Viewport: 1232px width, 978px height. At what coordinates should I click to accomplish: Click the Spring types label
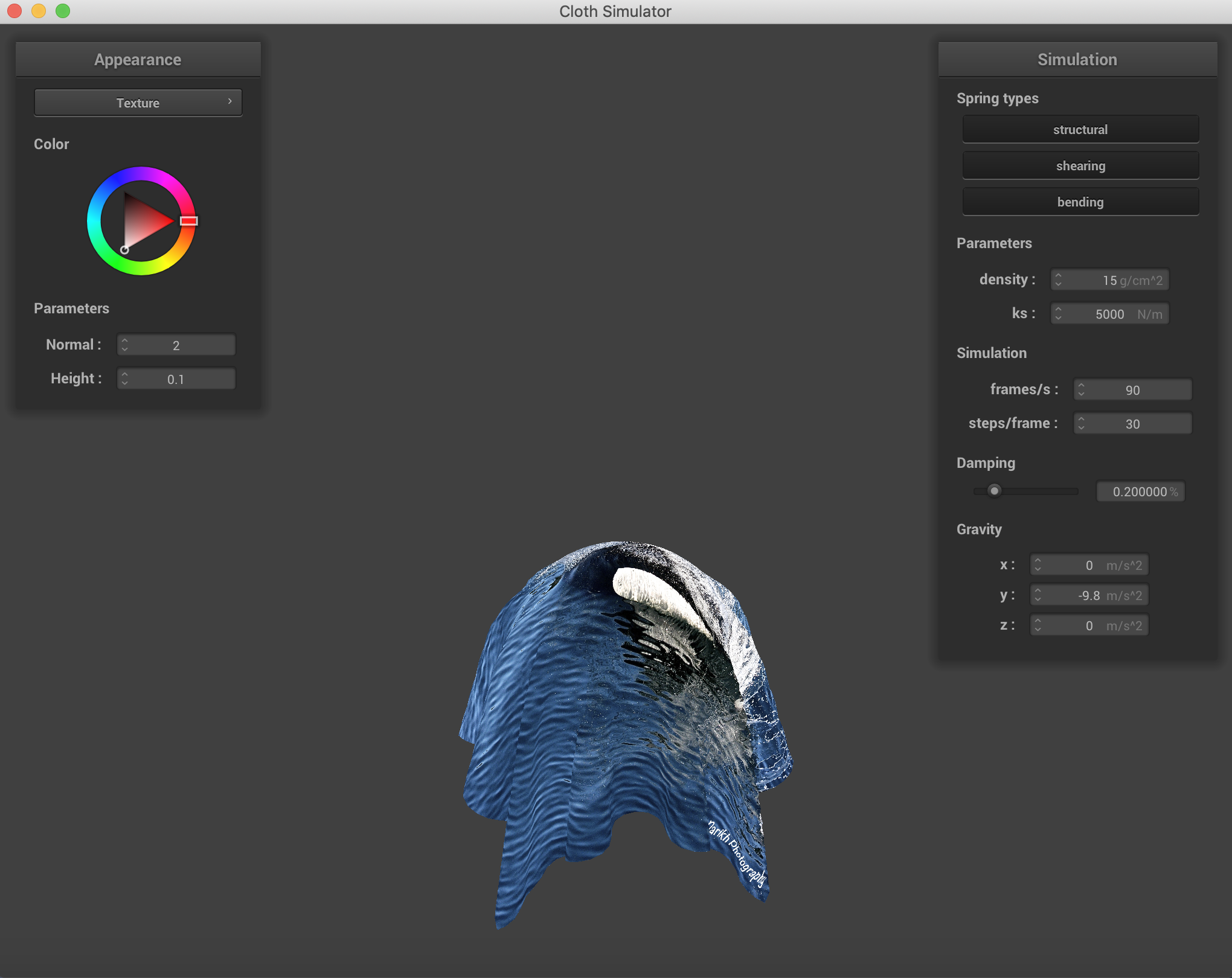(998, 98)
